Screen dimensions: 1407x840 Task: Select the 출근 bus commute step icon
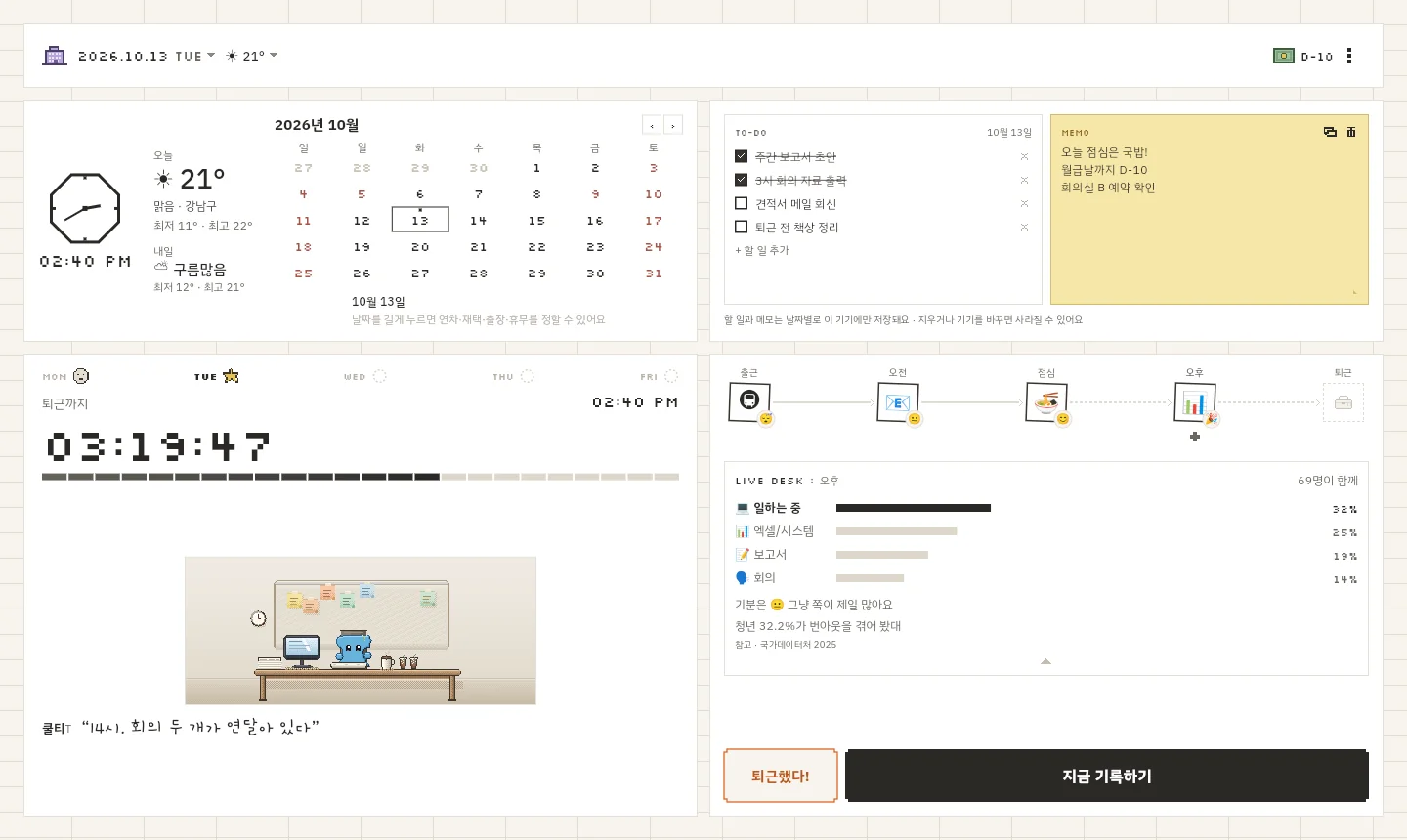(749, 401)
